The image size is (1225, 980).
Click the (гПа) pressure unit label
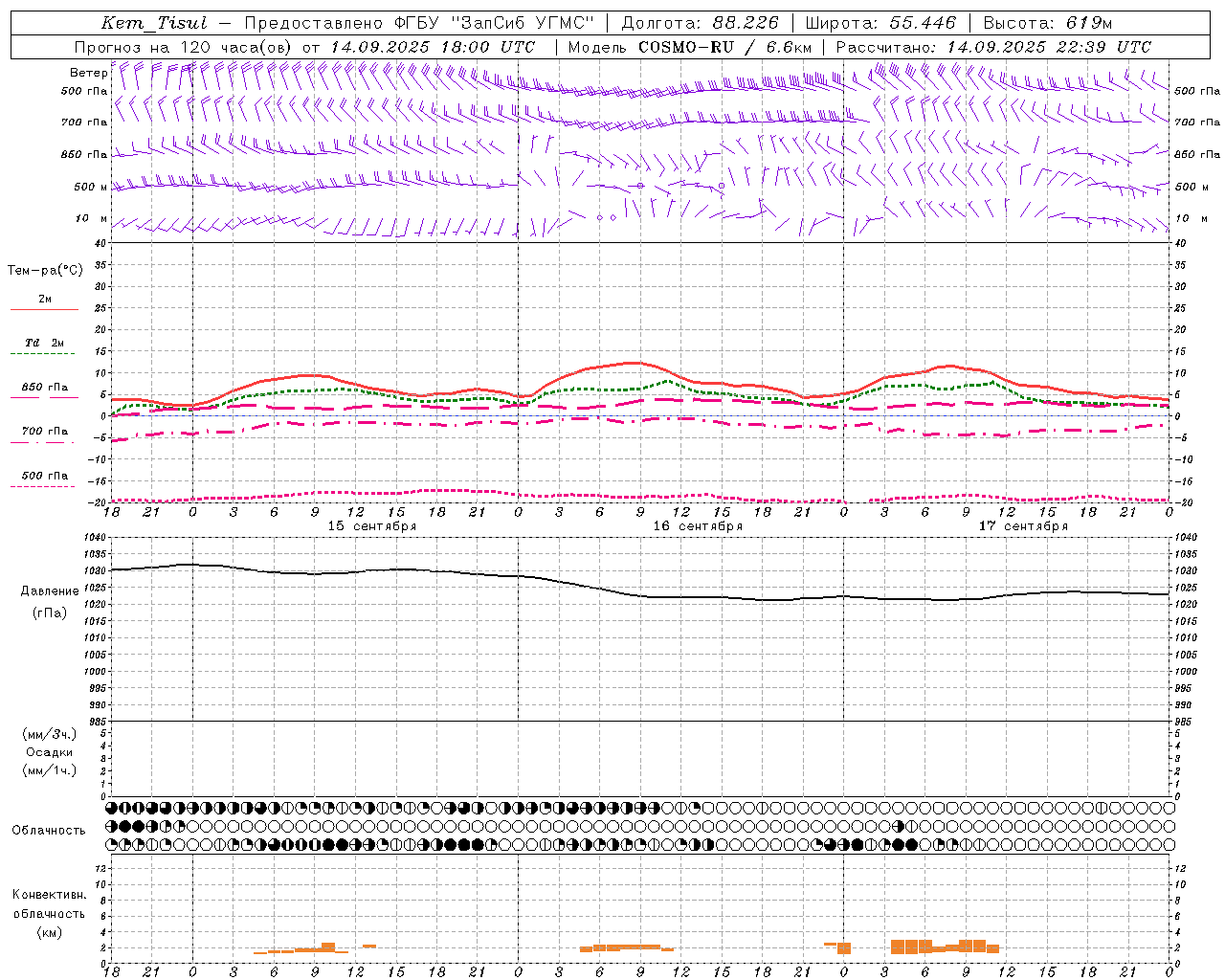point(49,613)
